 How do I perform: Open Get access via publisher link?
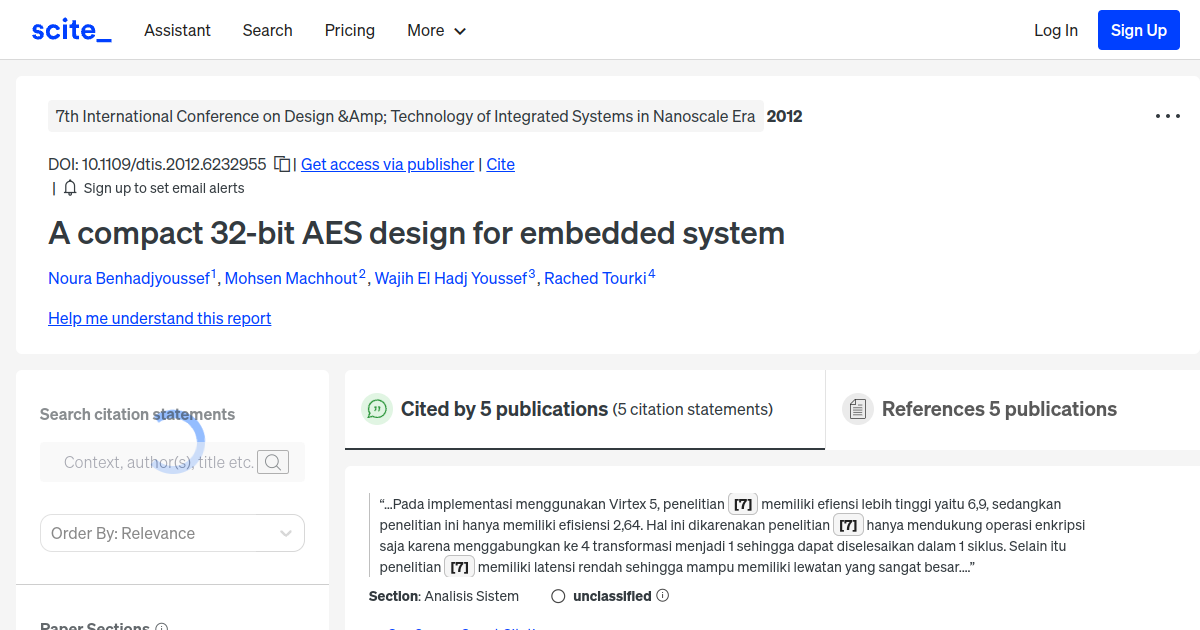387,164
